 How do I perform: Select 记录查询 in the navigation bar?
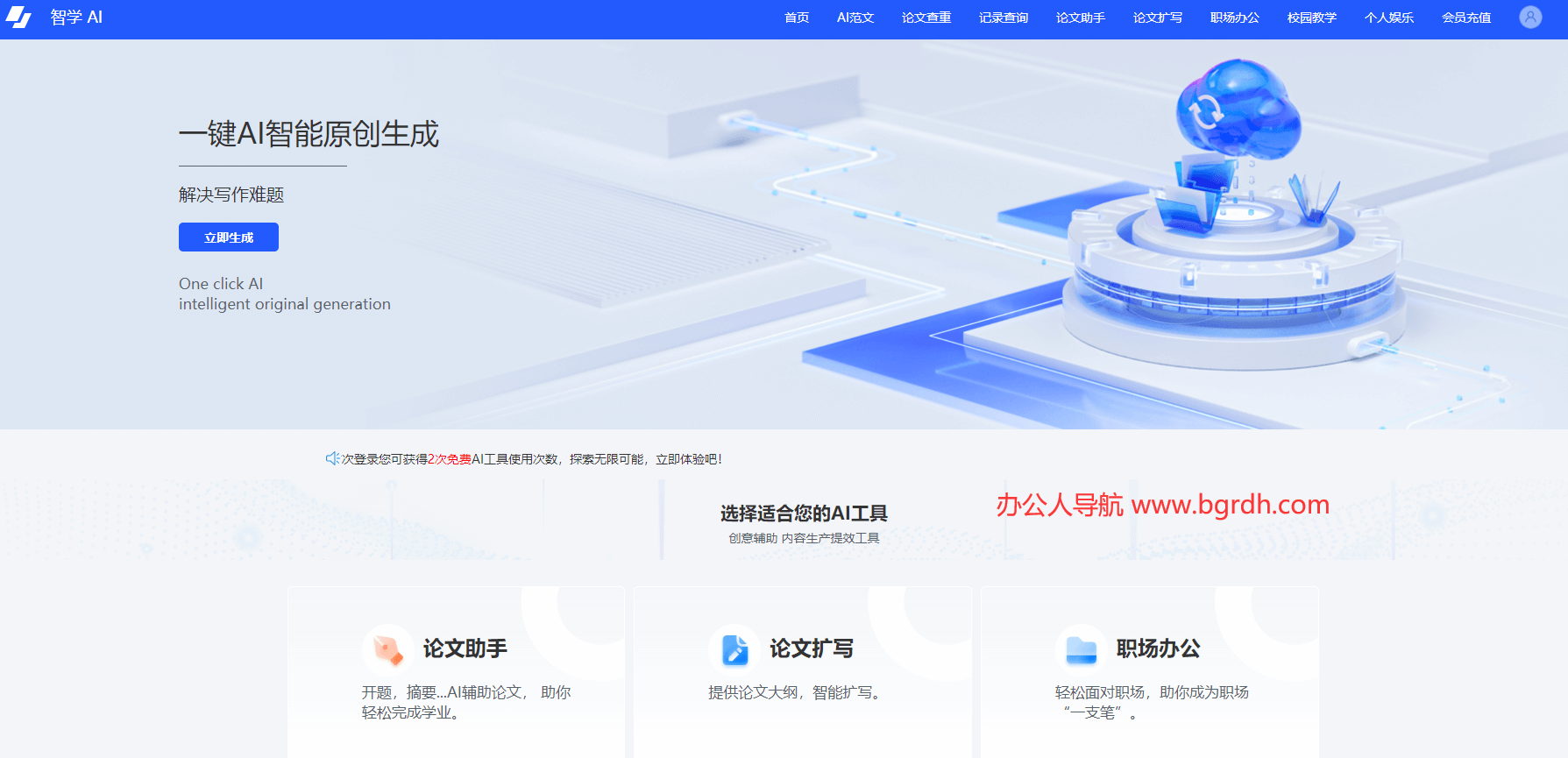pyautogui.click(x=1003, y=18)
